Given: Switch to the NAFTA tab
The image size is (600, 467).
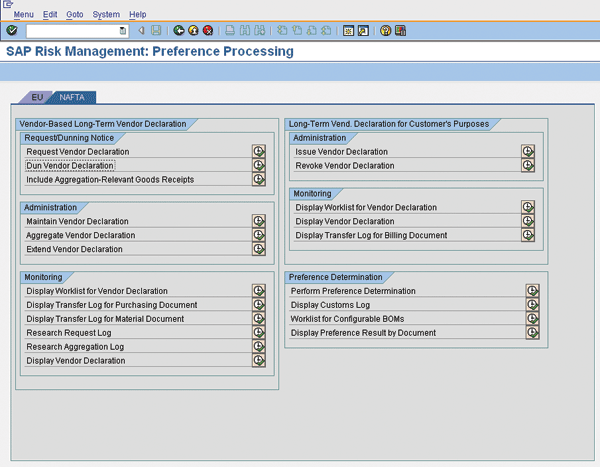Looking at the screenshot, I should coord(72,97).
